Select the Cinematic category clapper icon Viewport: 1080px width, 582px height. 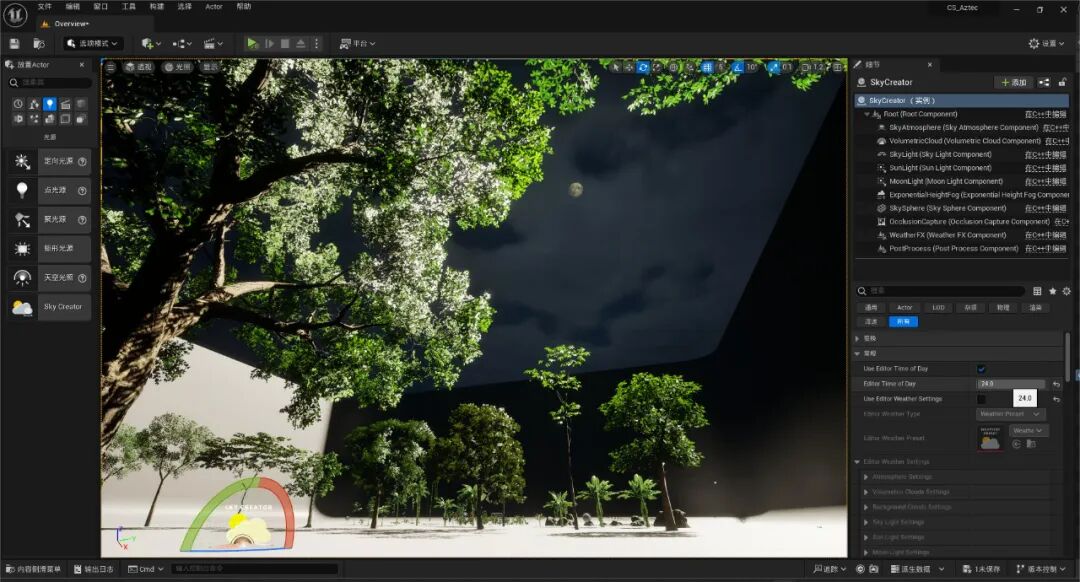point(65,104)
